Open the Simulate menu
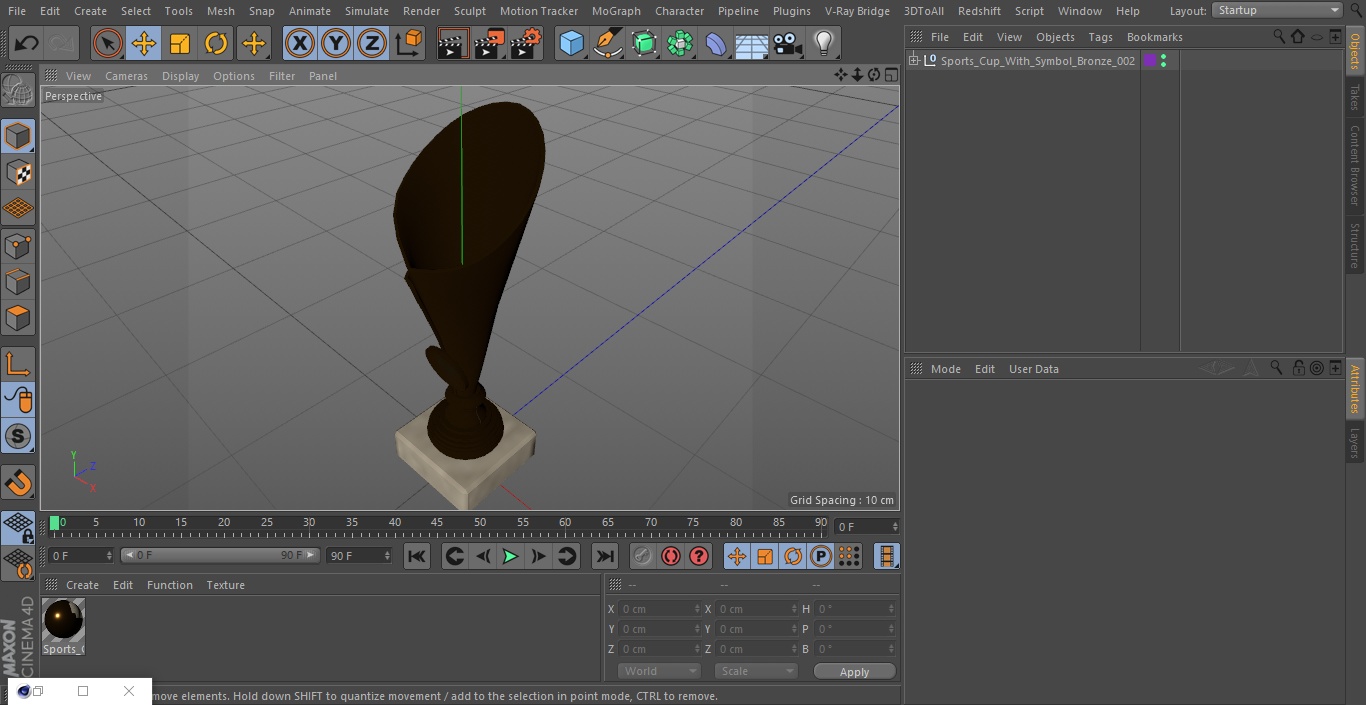The image size is (1366, 705). tap(367, 11)
